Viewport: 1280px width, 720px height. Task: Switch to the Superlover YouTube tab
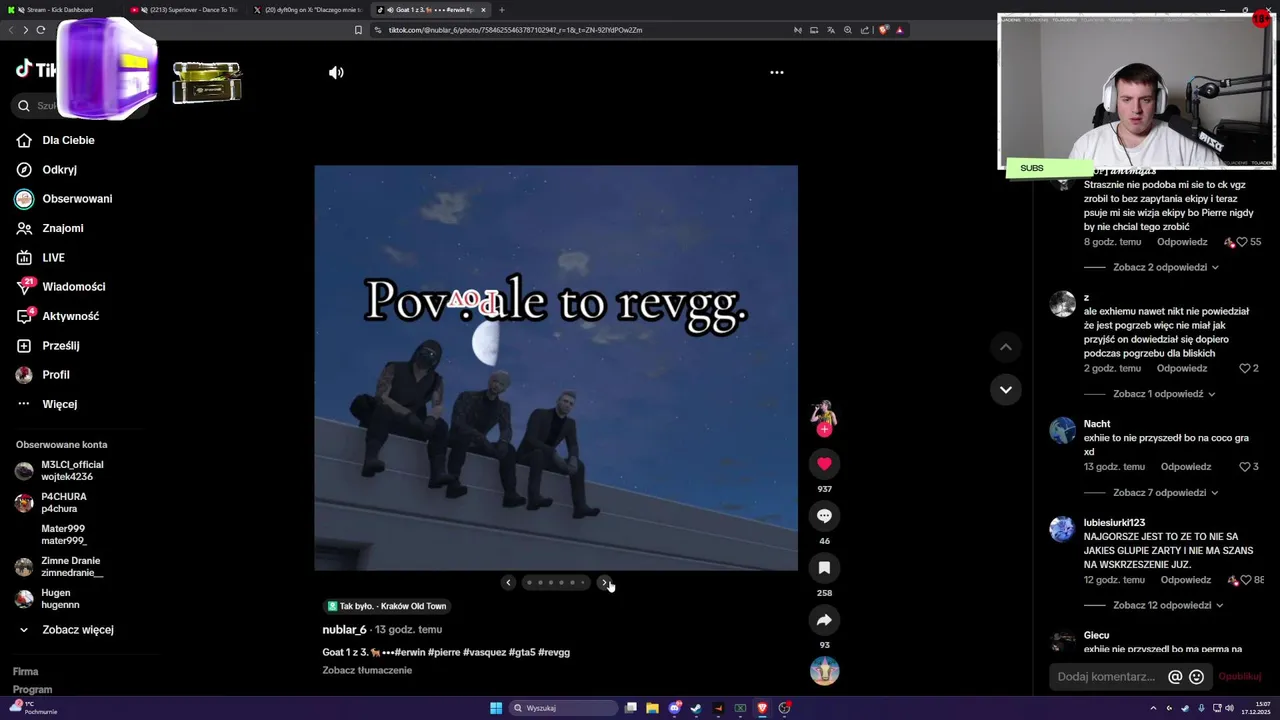185,10
